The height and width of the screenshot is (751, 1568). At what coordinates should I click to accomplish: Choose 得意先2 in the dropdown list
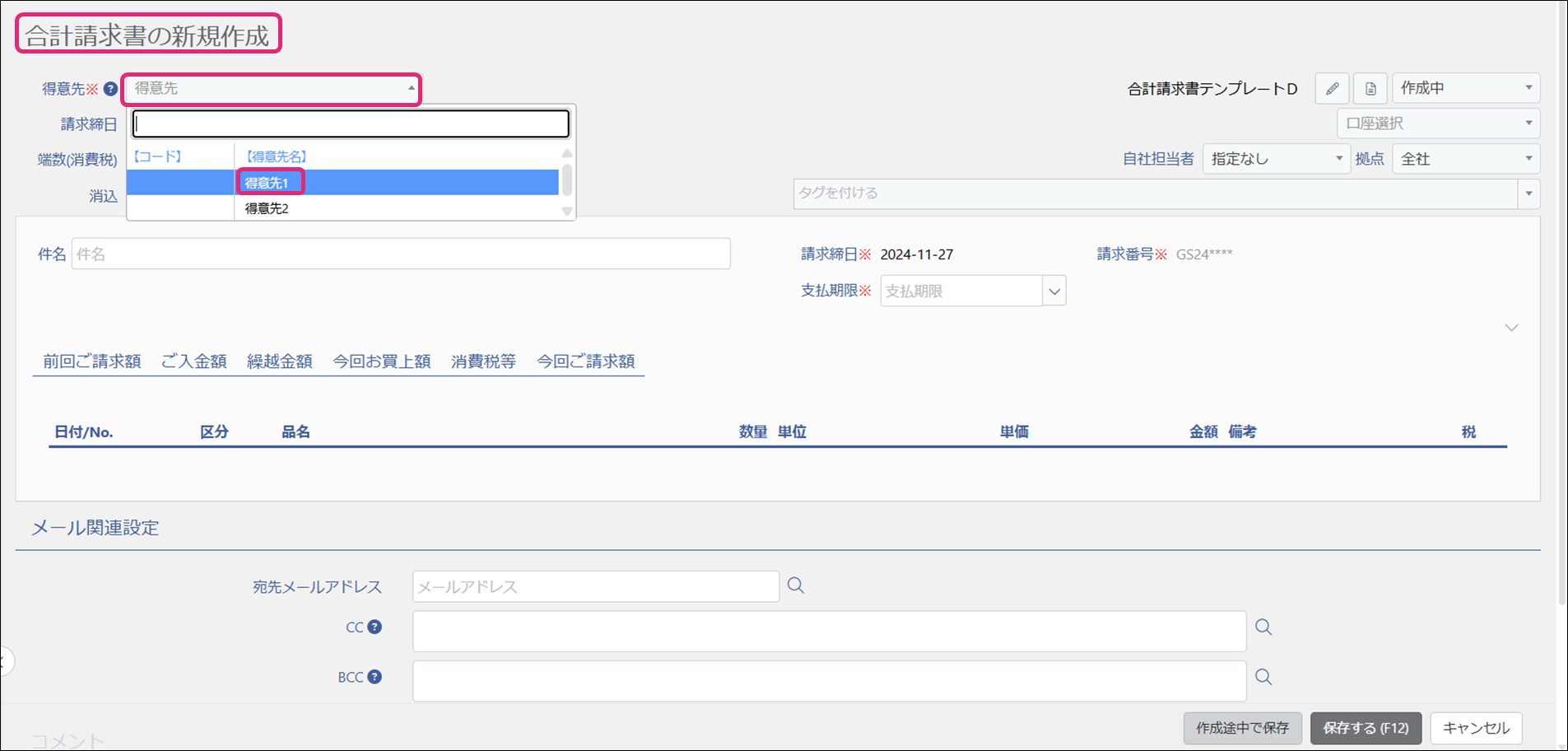(267, 208)
